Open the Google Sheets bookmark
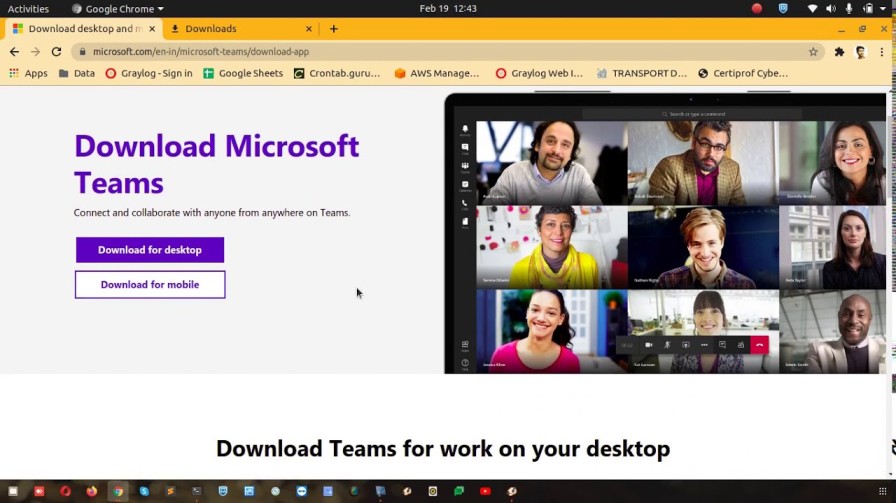The height and width of the screenshot is (503, 896). (243, 73)
